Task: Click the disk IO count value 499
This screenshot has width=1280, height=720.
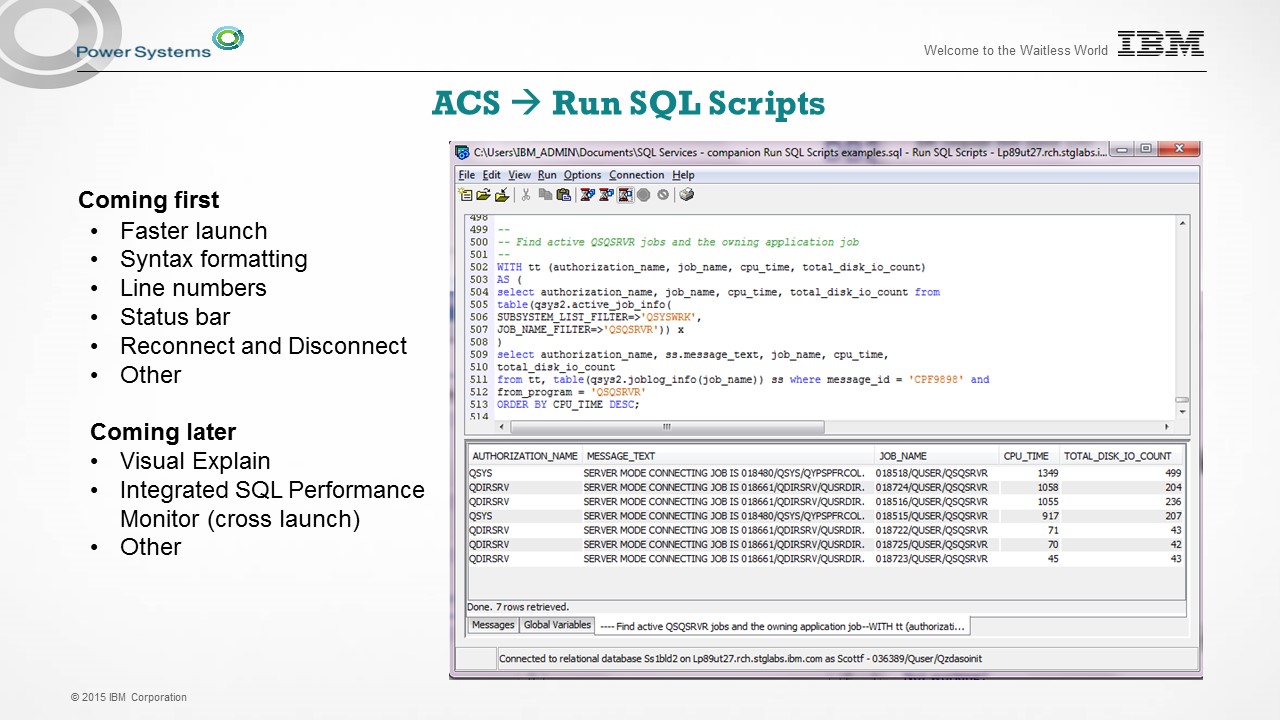Action: pos(1172,473)
